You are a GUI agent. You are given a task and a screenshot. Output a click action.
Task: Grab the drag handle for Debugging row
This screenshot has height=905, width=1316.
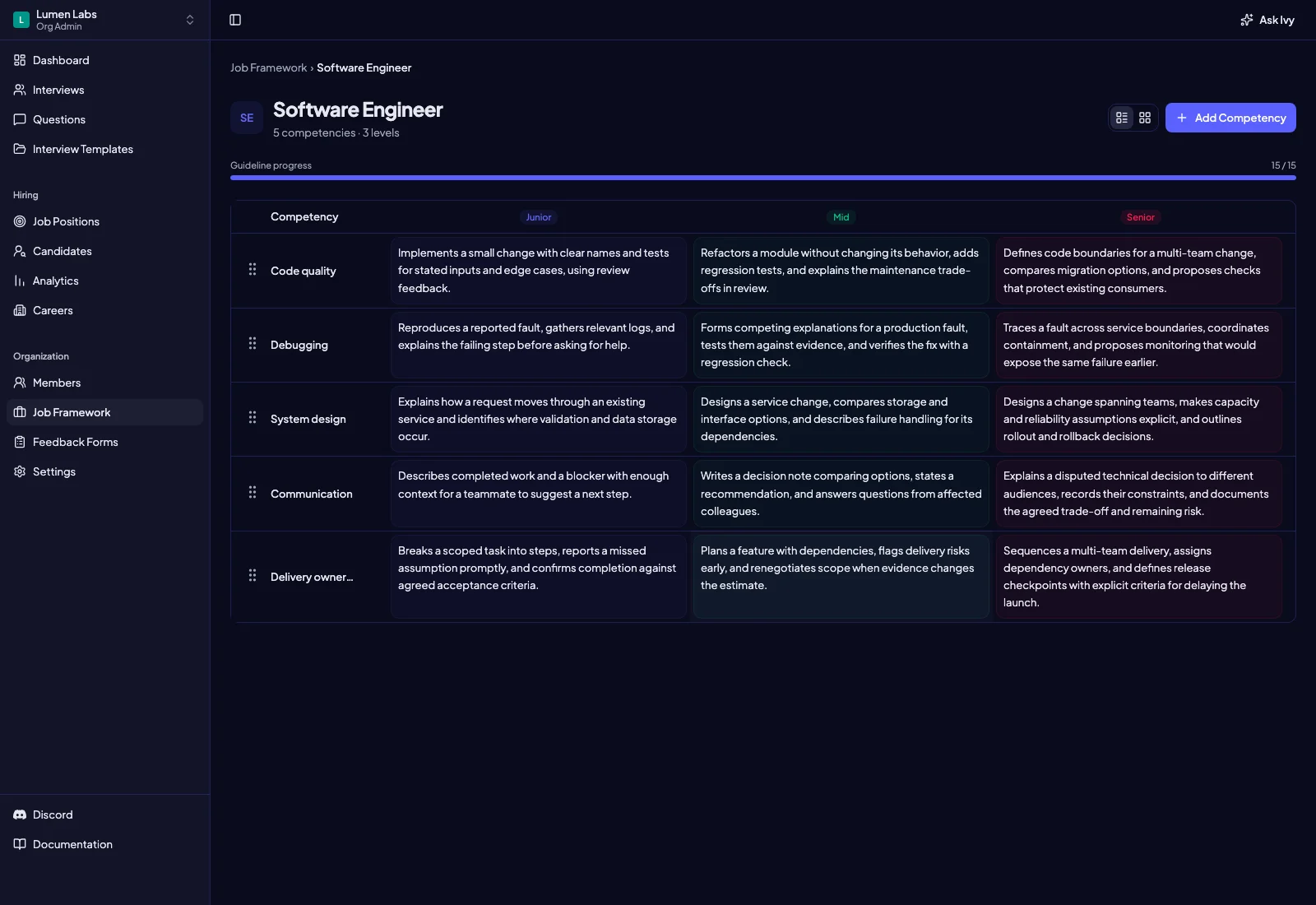253,344
